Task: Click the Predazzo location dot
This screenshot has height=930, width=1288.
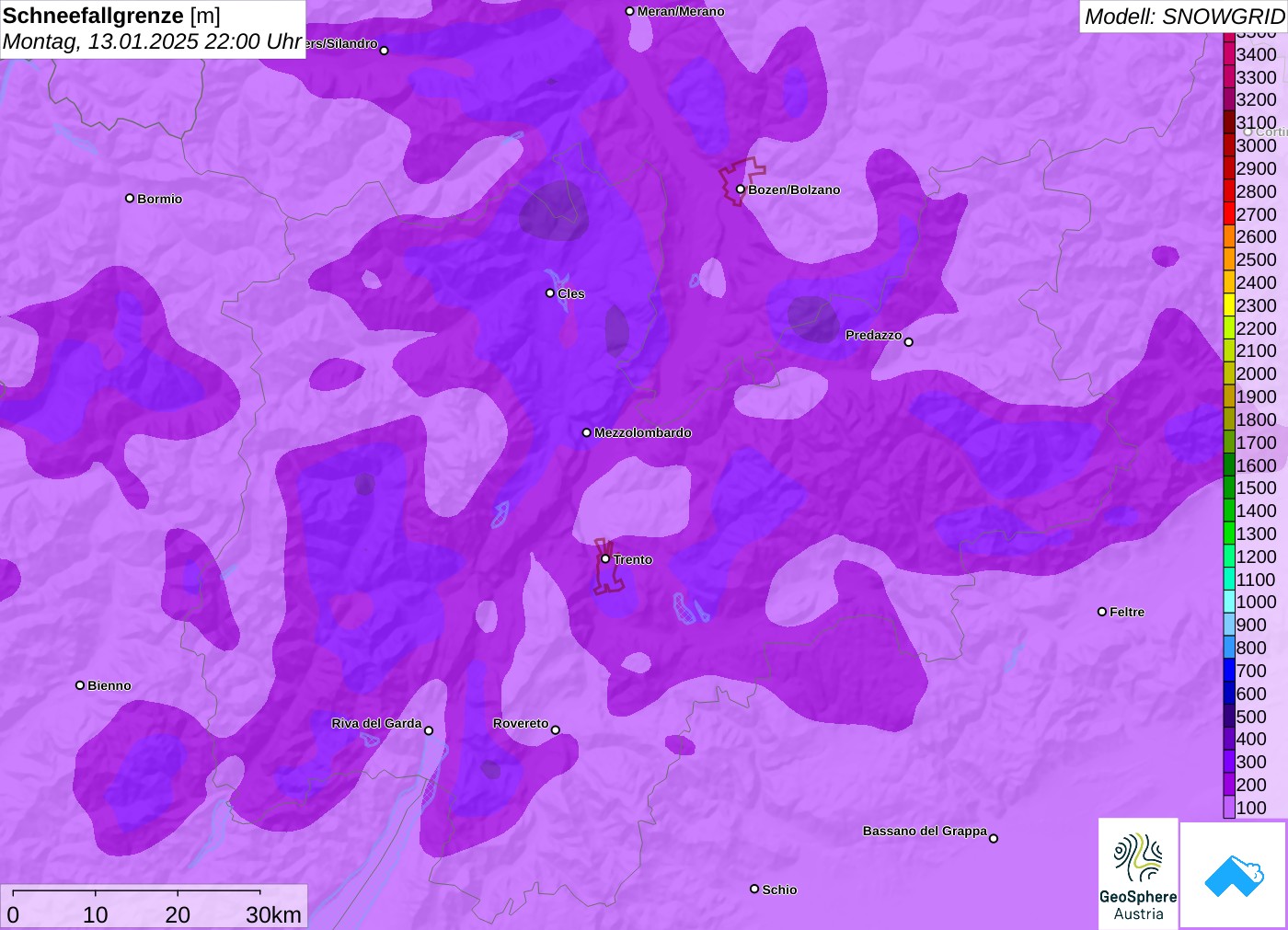Action: (909, 342)
